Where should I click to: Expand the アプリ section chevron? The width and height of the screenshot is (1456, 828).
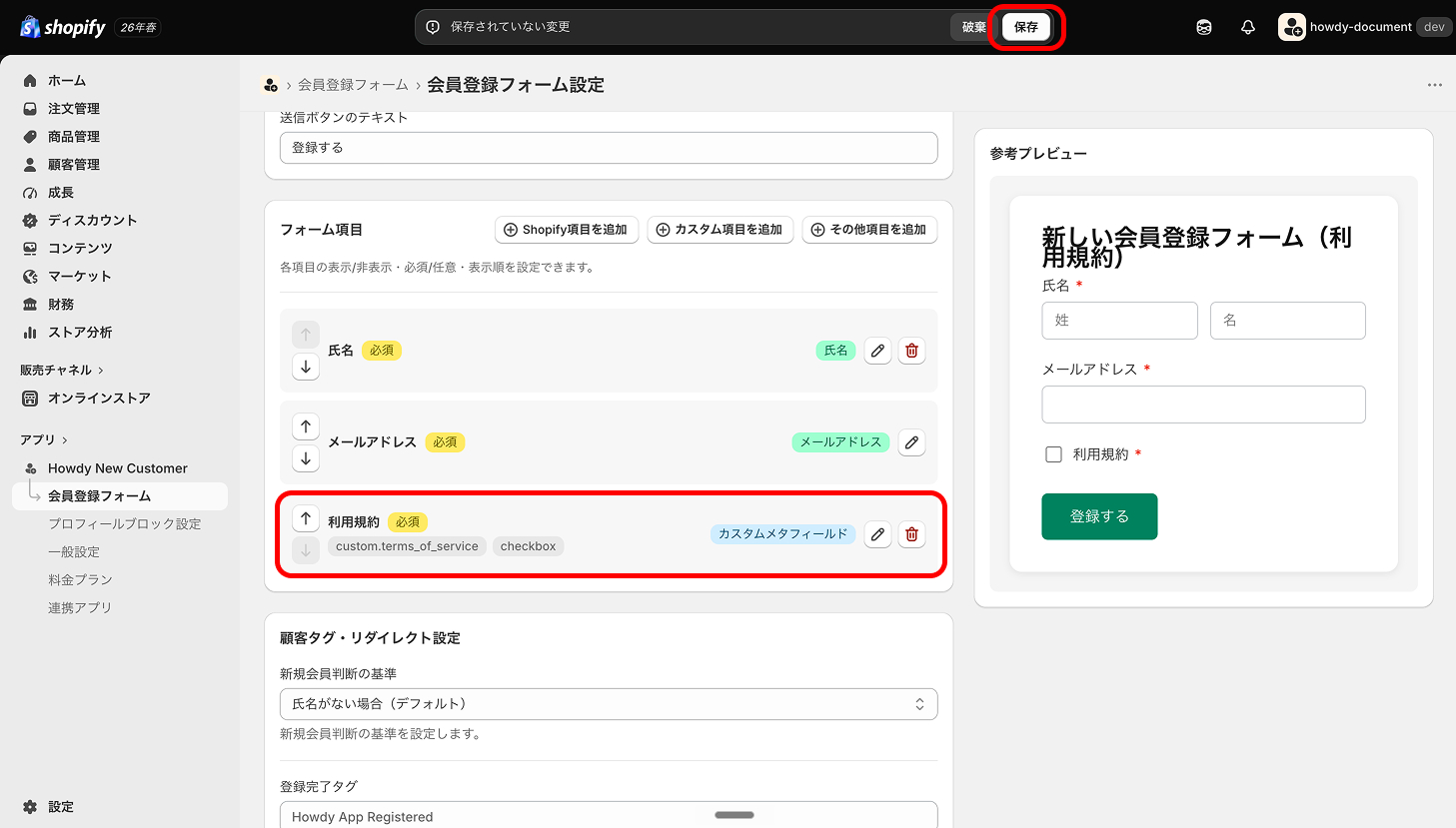[x=65, y=440]
